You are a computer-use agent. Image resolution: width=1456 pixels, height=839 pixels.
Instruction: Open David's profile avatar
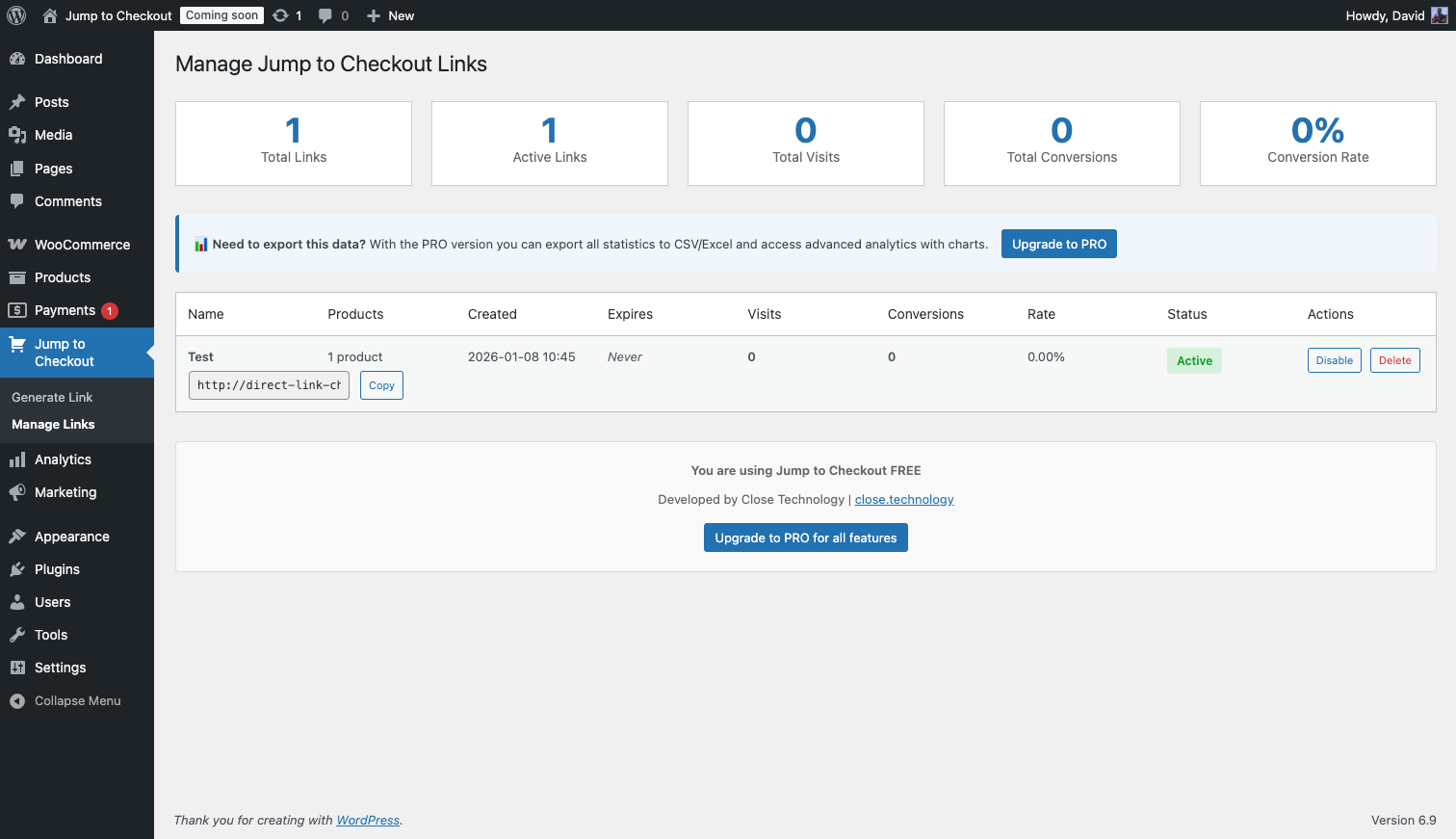point(1439,15)
